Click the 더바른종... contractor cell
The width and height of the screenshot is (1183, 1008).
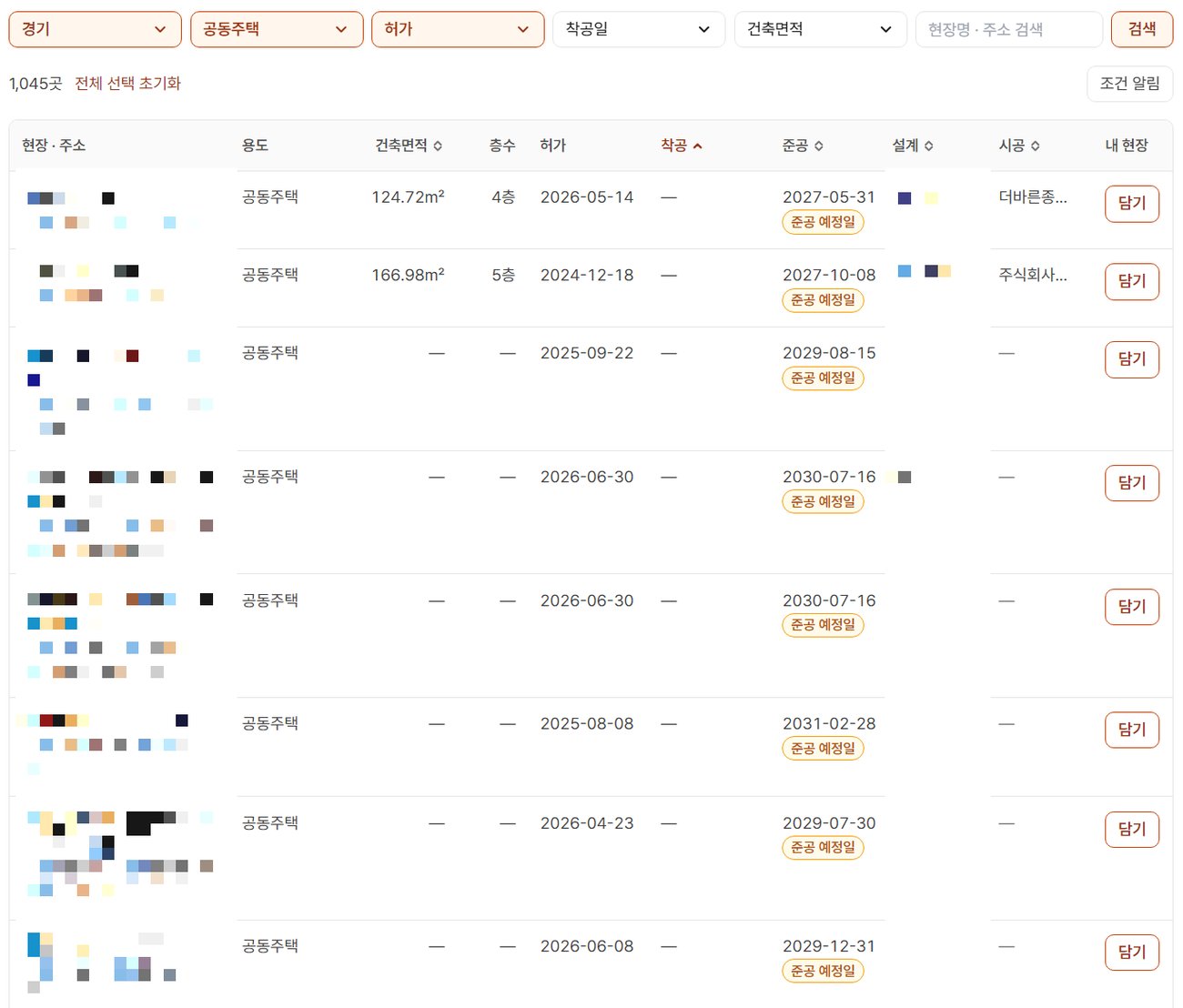point(1033,197)
